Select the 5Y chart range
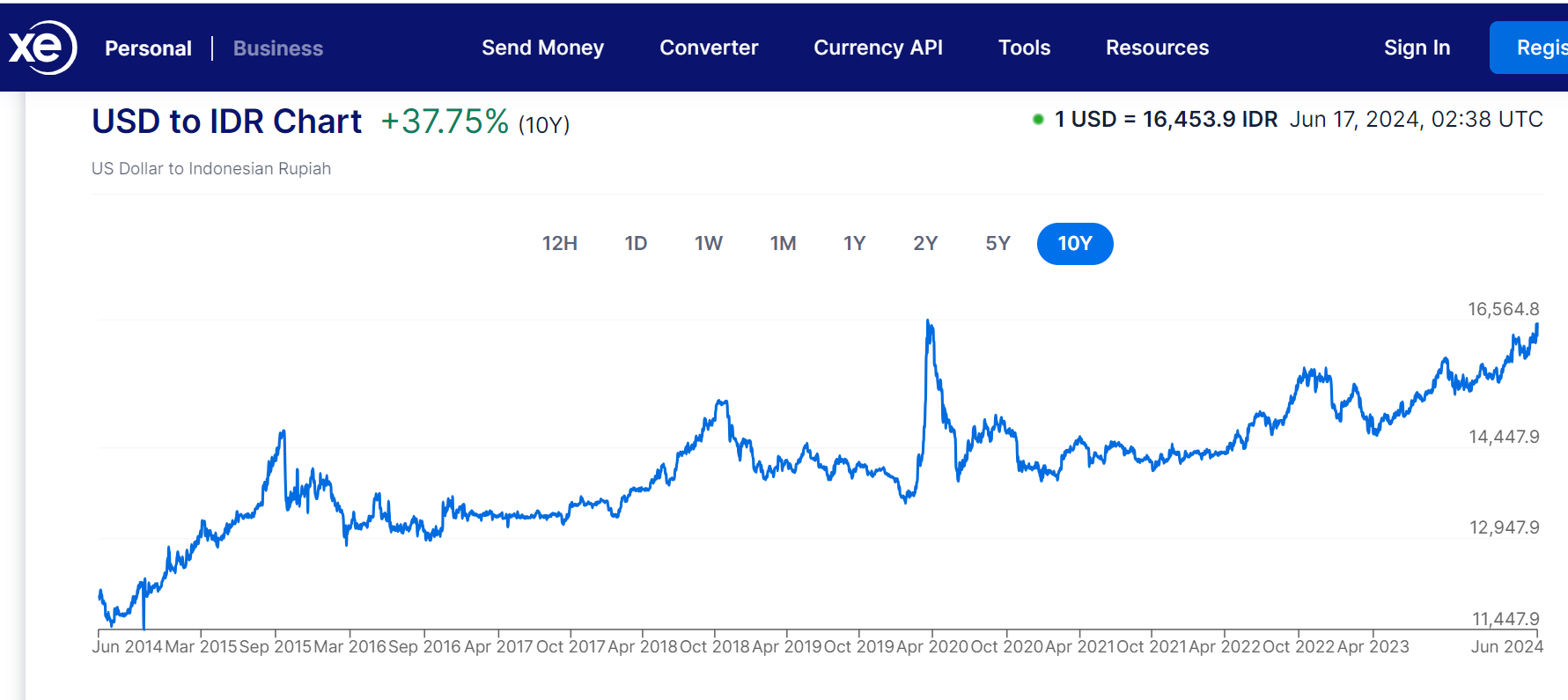This screenshot has height=700, width=1568. [997, 244]
